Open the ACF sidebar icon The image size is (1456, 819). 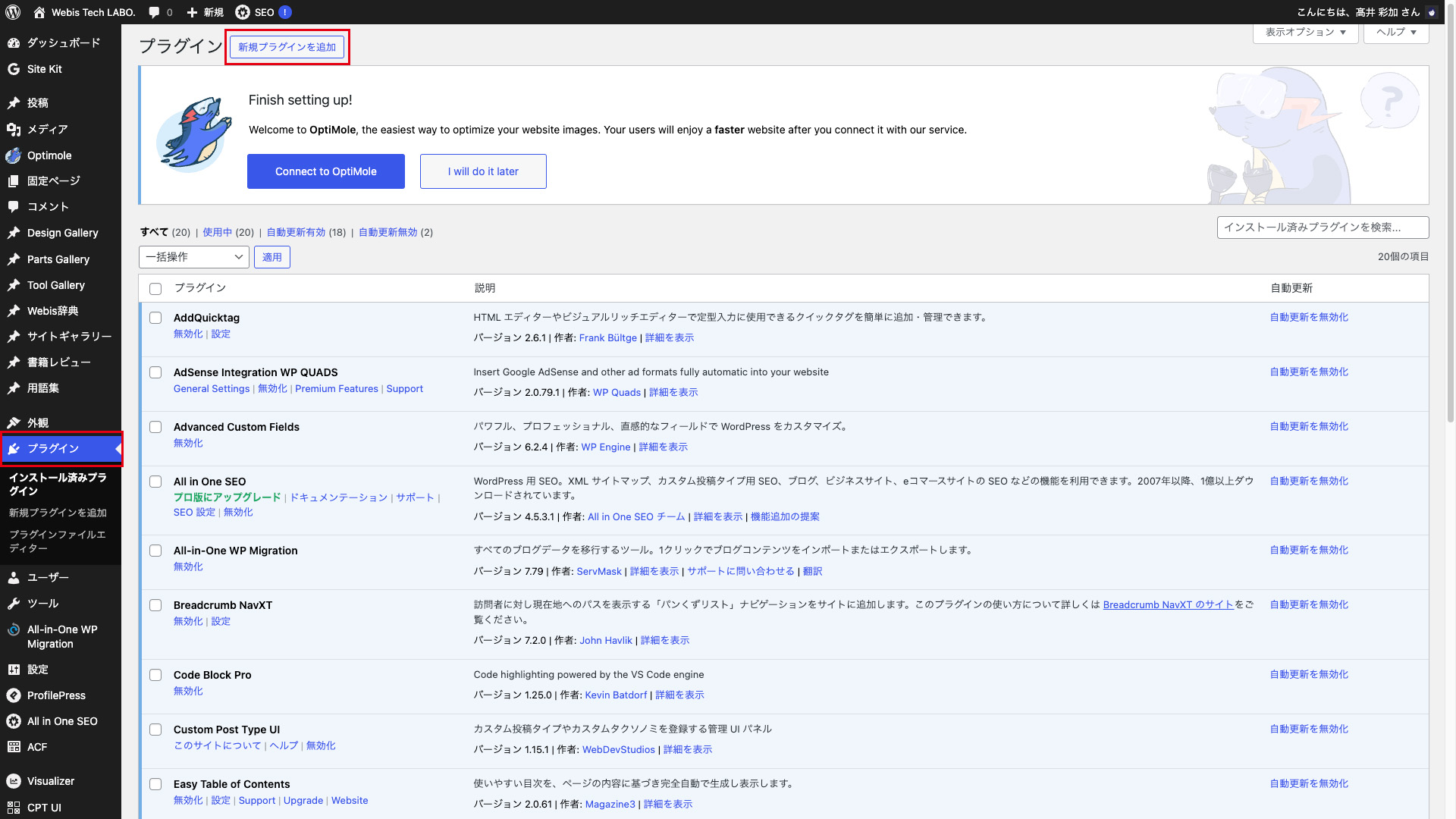pyautogui.click(x=14, y=747)
